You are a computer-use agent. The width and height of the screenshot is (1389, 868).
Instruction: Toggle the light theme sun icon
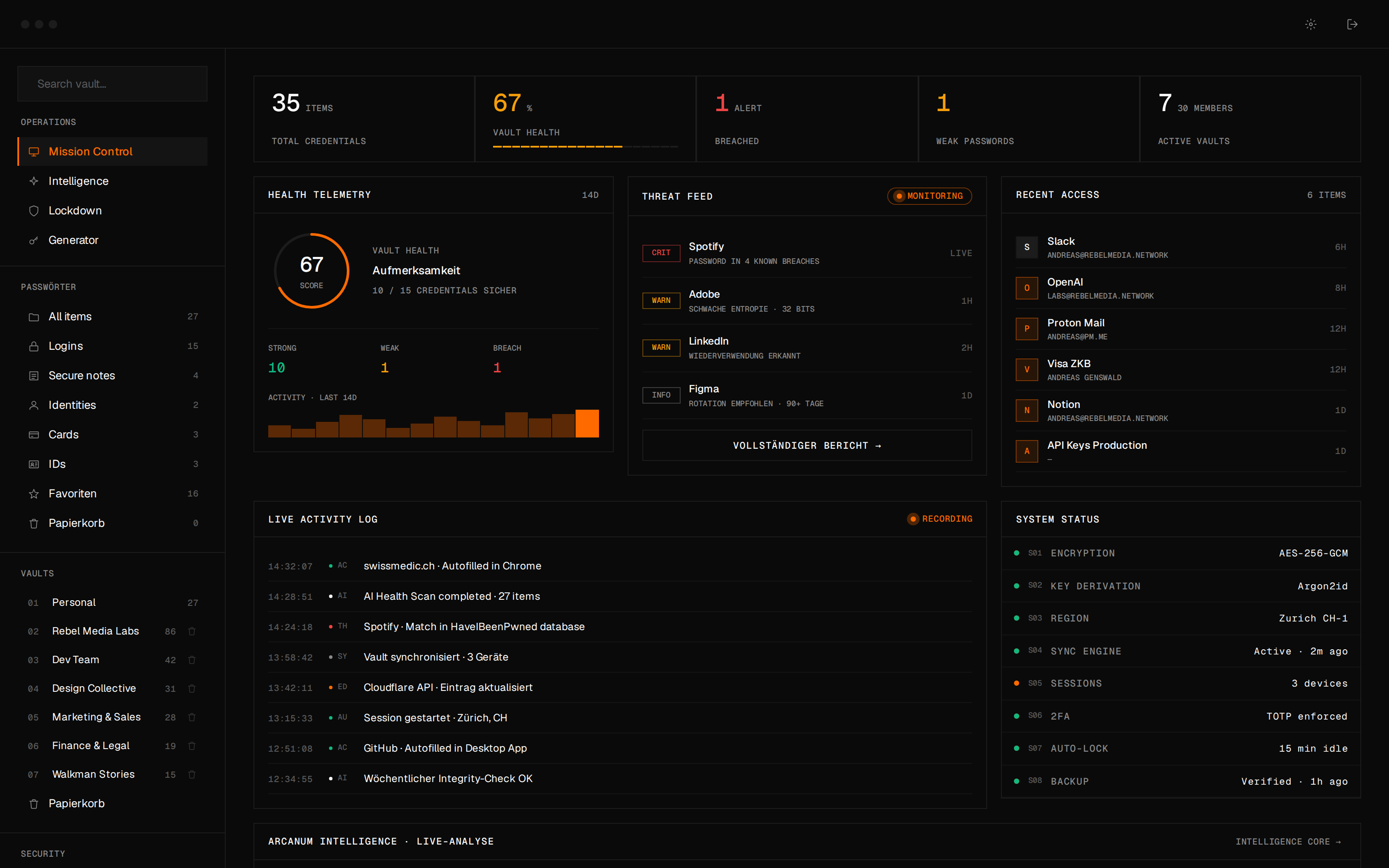coord(1310,24)
